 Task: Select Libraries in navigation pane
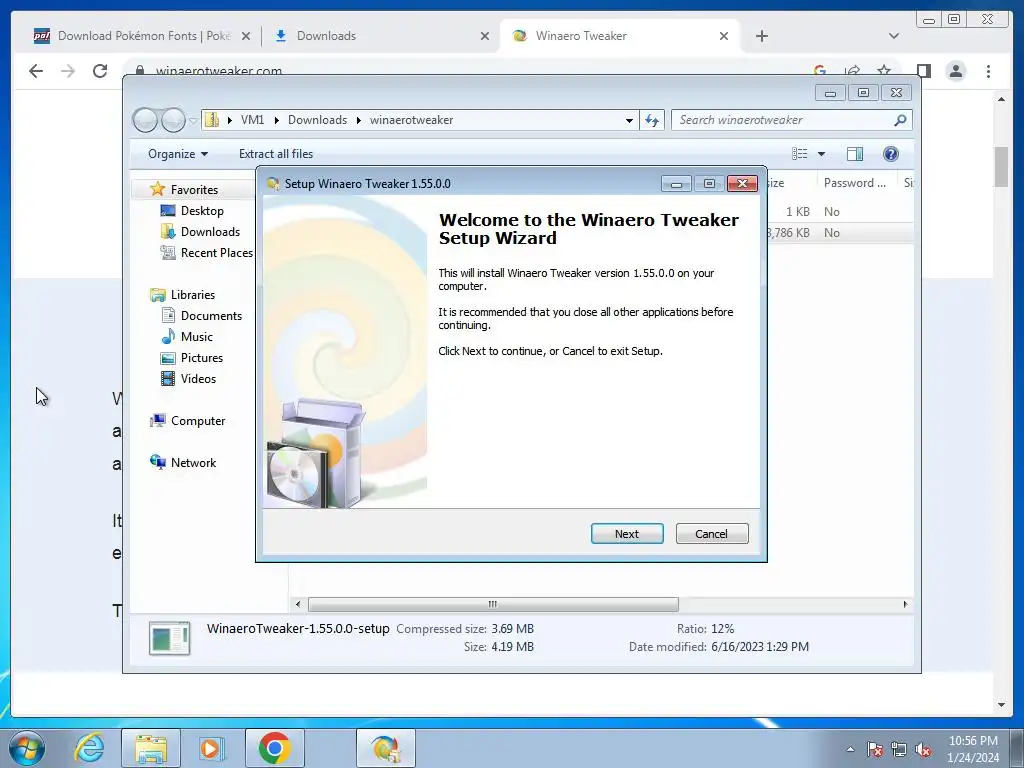[193, 295]
